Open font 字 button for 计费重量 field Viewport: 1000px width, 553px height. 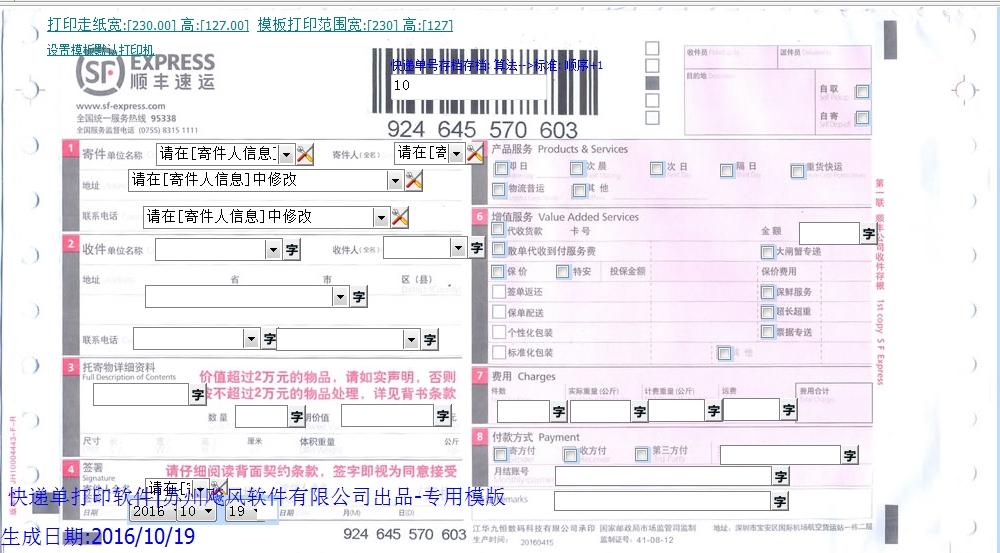pyautogui.click(x=714, y=410)
